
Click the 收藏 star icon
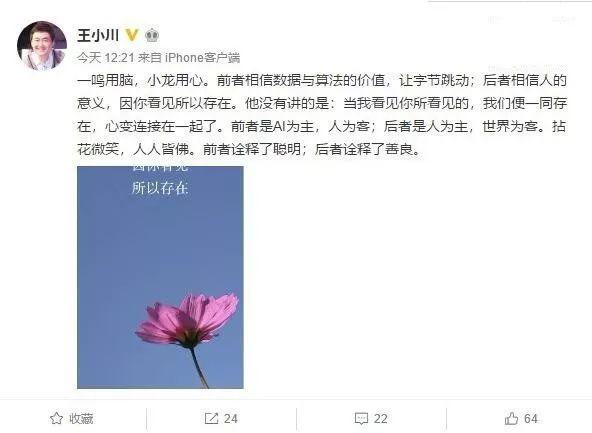pyautogui.click(x=57, y=418)
